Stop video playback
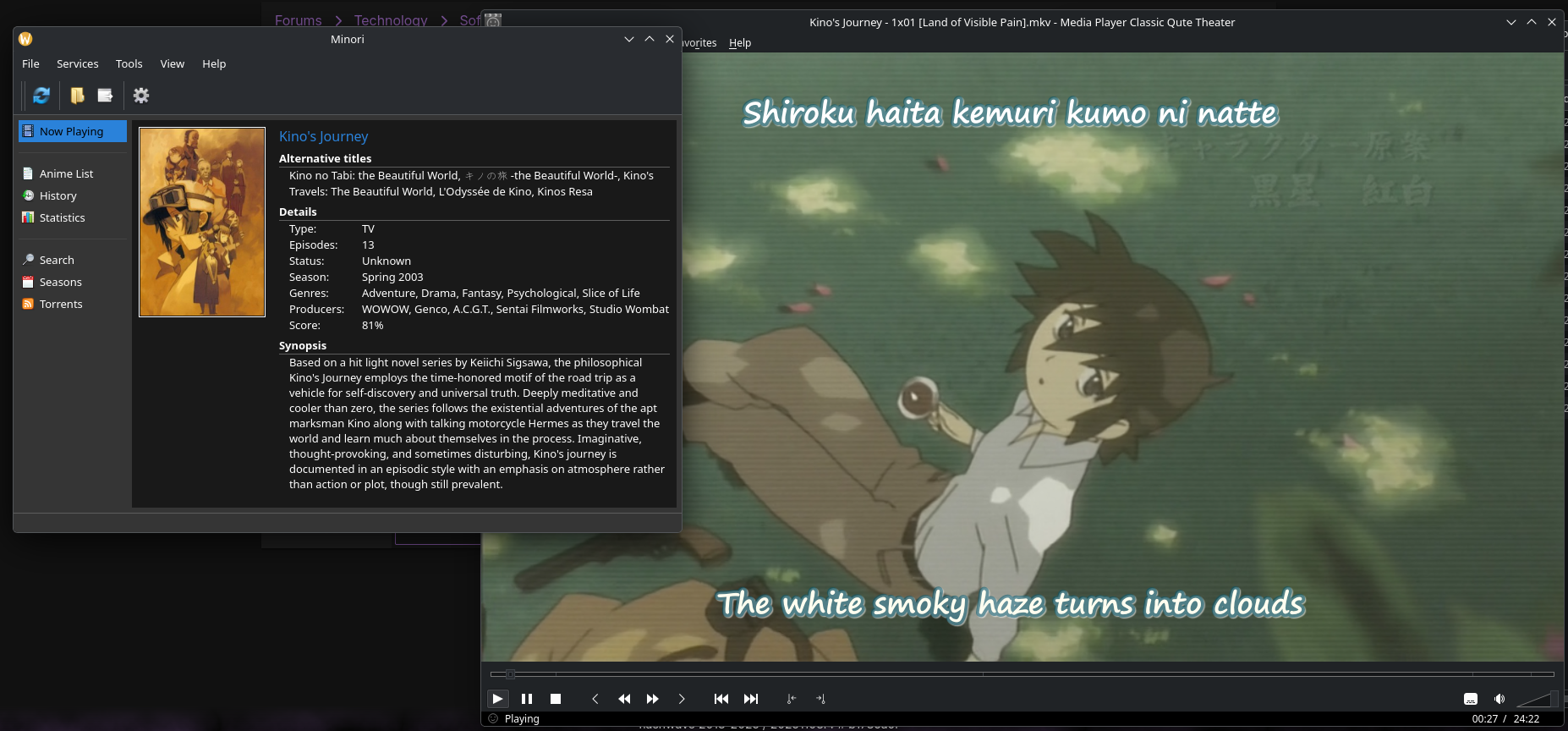 556,699
